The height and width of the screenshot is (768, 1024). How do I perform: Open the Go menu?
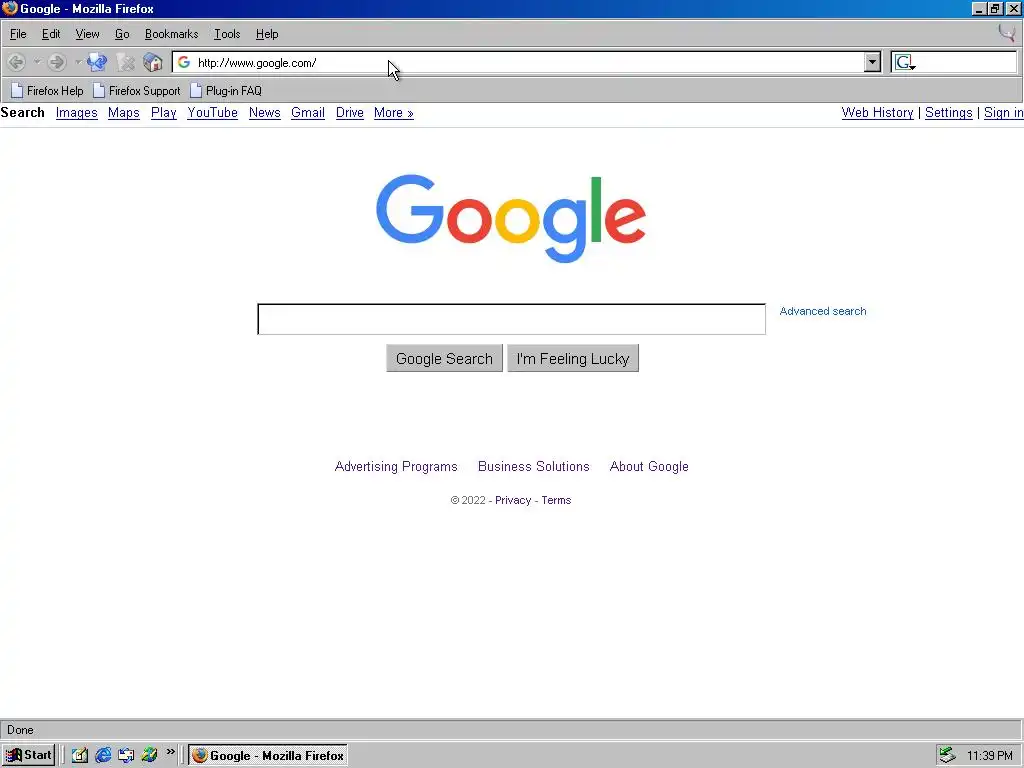coord(122,34)
